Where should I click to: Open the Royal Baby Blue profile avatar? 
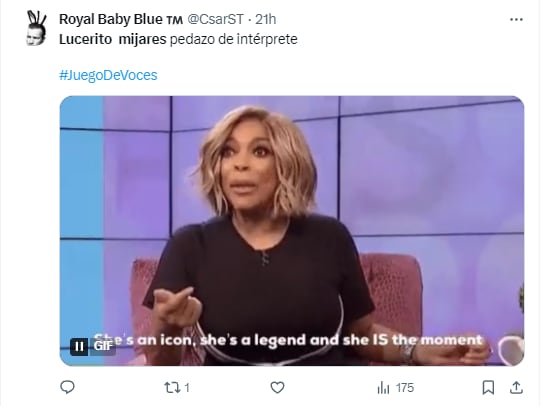click(36, 28)
